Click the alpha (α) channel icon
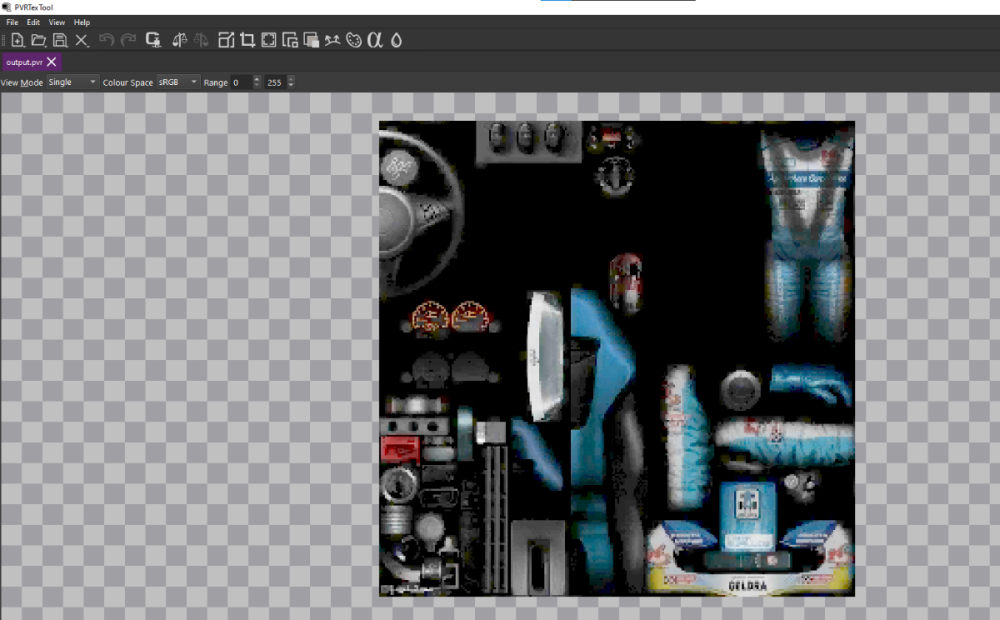 377,40
